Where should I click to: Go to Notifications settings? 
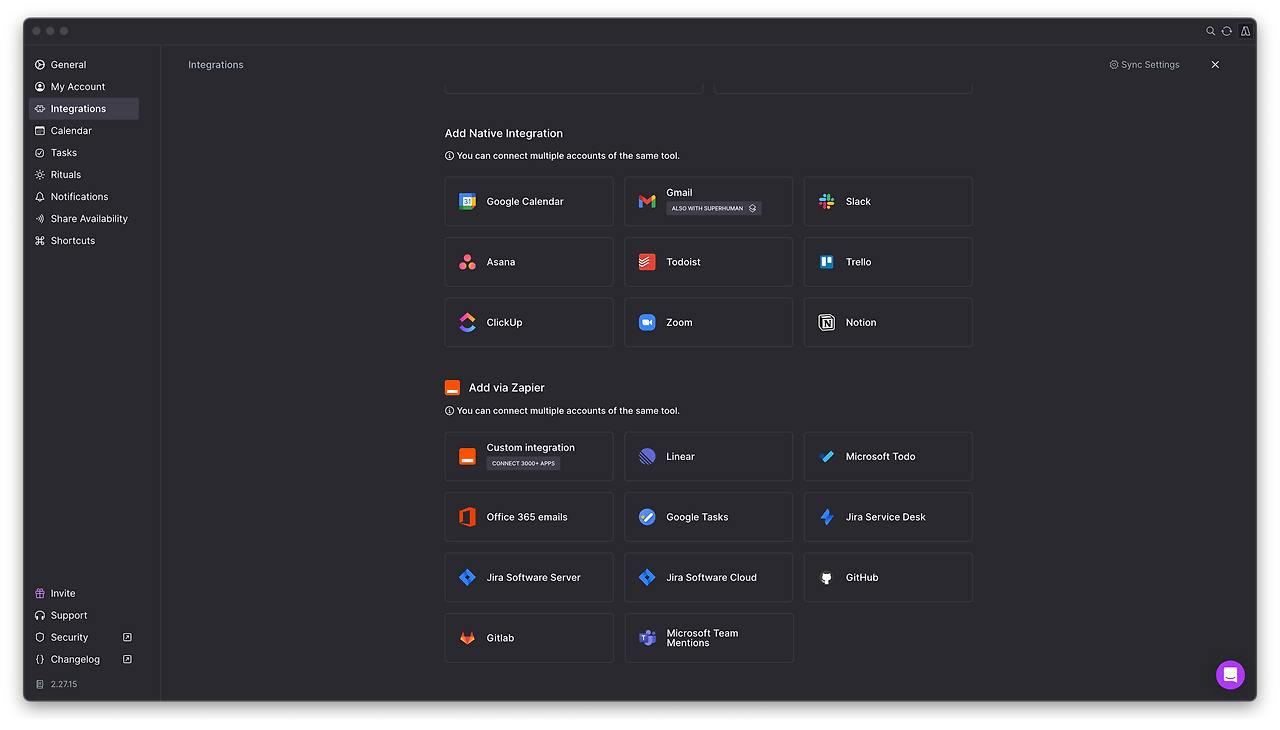point(84,197)
